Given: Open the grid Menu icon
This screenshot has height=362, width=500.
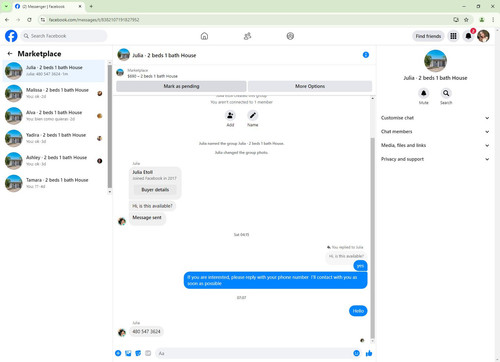Looking at the screenshot, I should 453,36.
